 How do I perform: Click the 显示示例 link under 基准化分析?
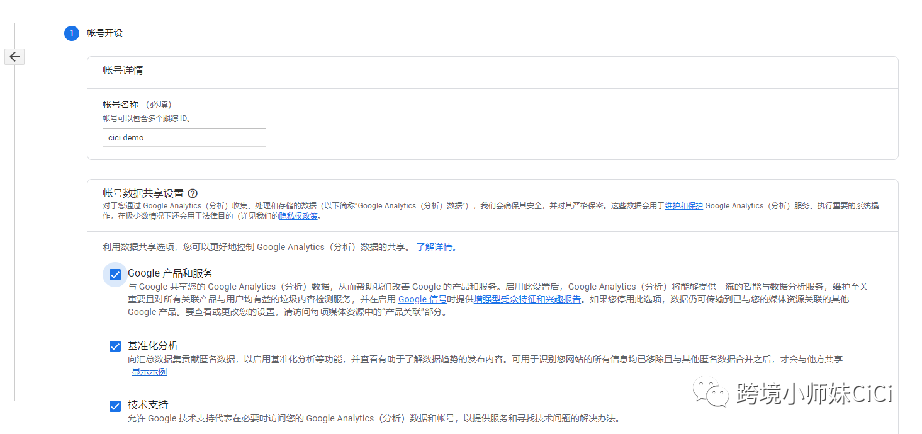(x=149, y=372)
